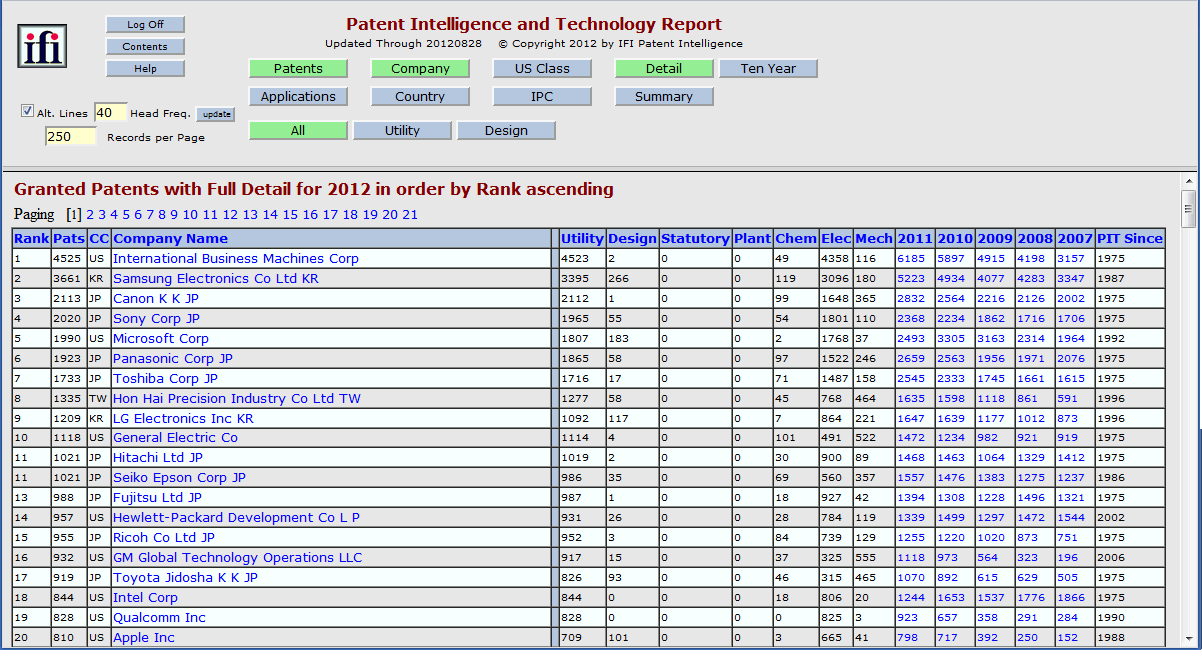Open Apple Inc link
Screen dimensions: 1202x659
tap(144, 638)
